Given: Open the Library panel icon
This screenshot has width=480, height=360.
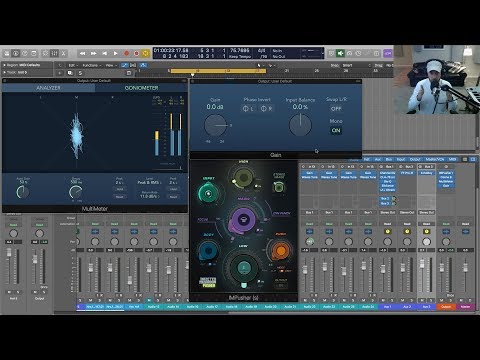Looking at the screenshot, I should pos(6,53).
